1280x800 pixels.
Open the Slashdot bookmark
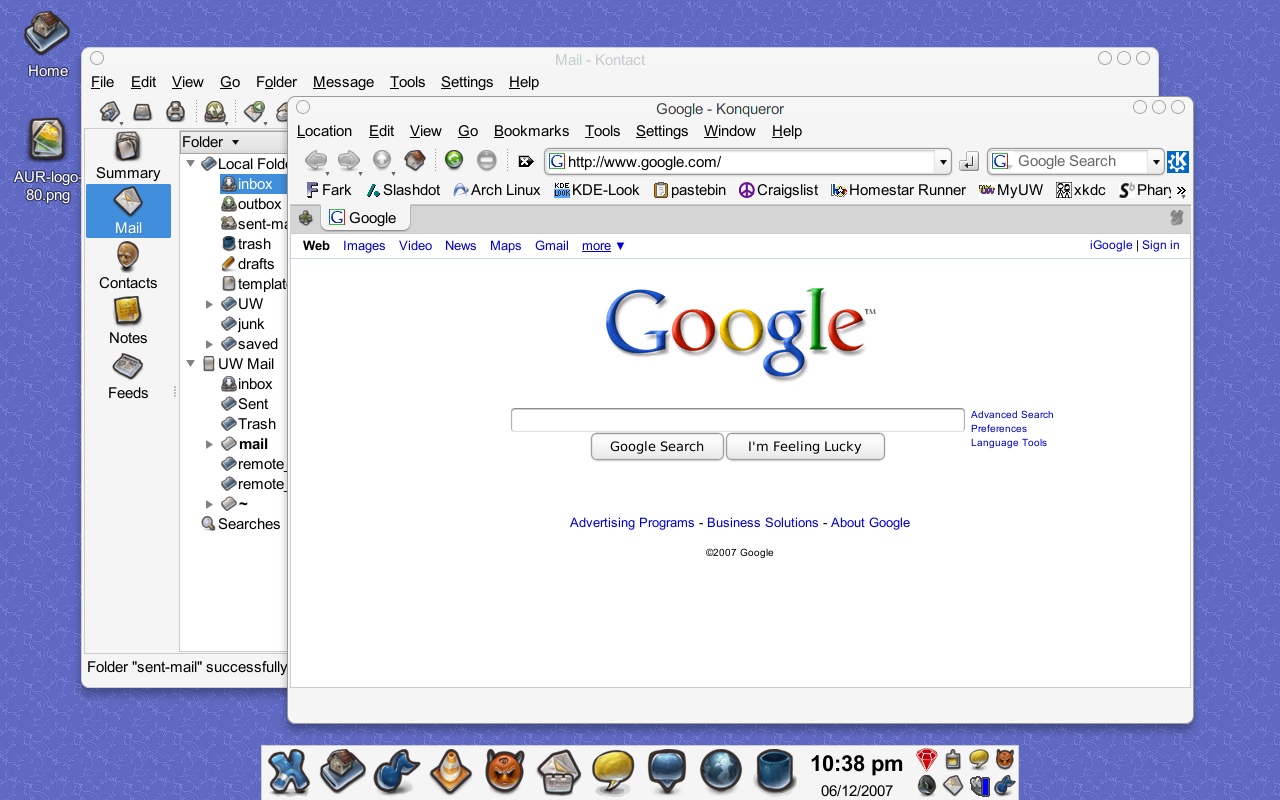click(403, 190)
